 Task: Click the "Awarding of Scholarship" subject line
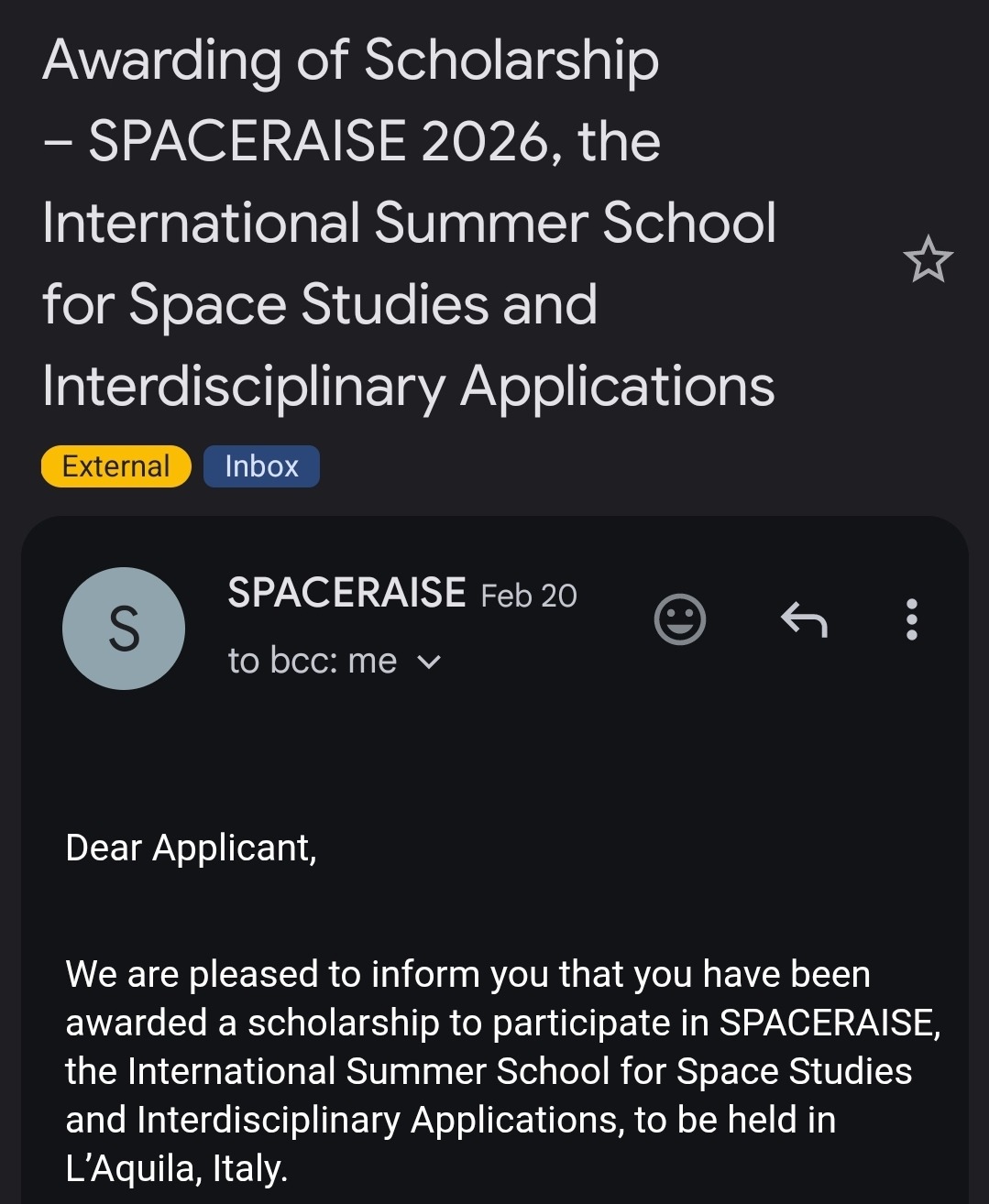click(350, 60)
